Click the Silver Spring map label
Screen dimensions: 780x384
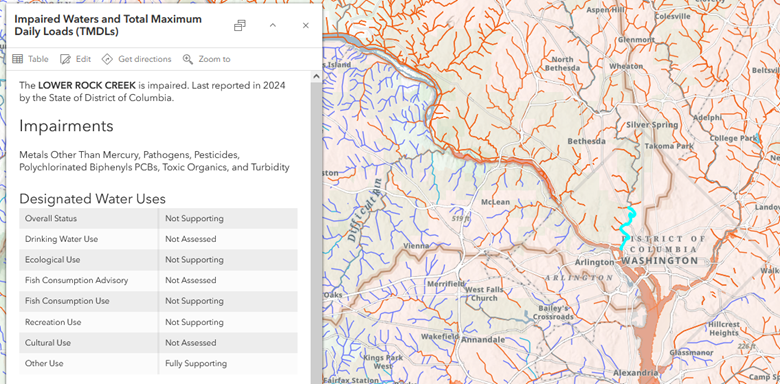(652, 125)
